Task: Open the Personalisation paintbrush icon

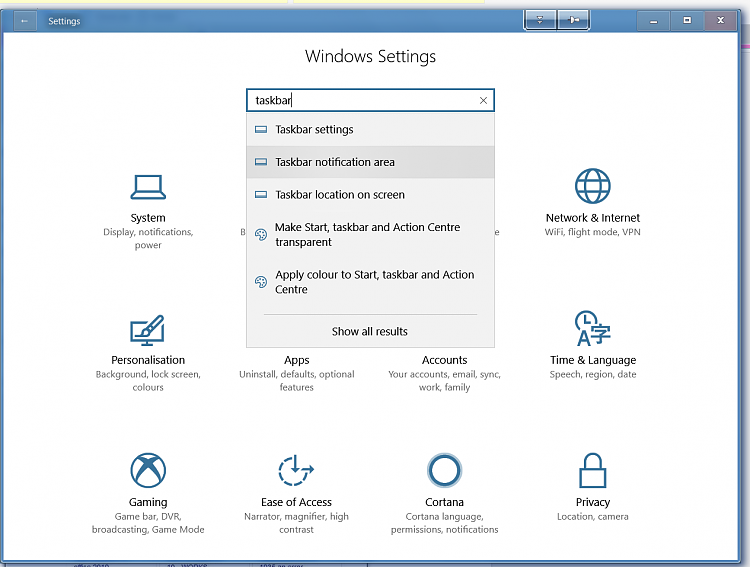Action: pos(147,330)
